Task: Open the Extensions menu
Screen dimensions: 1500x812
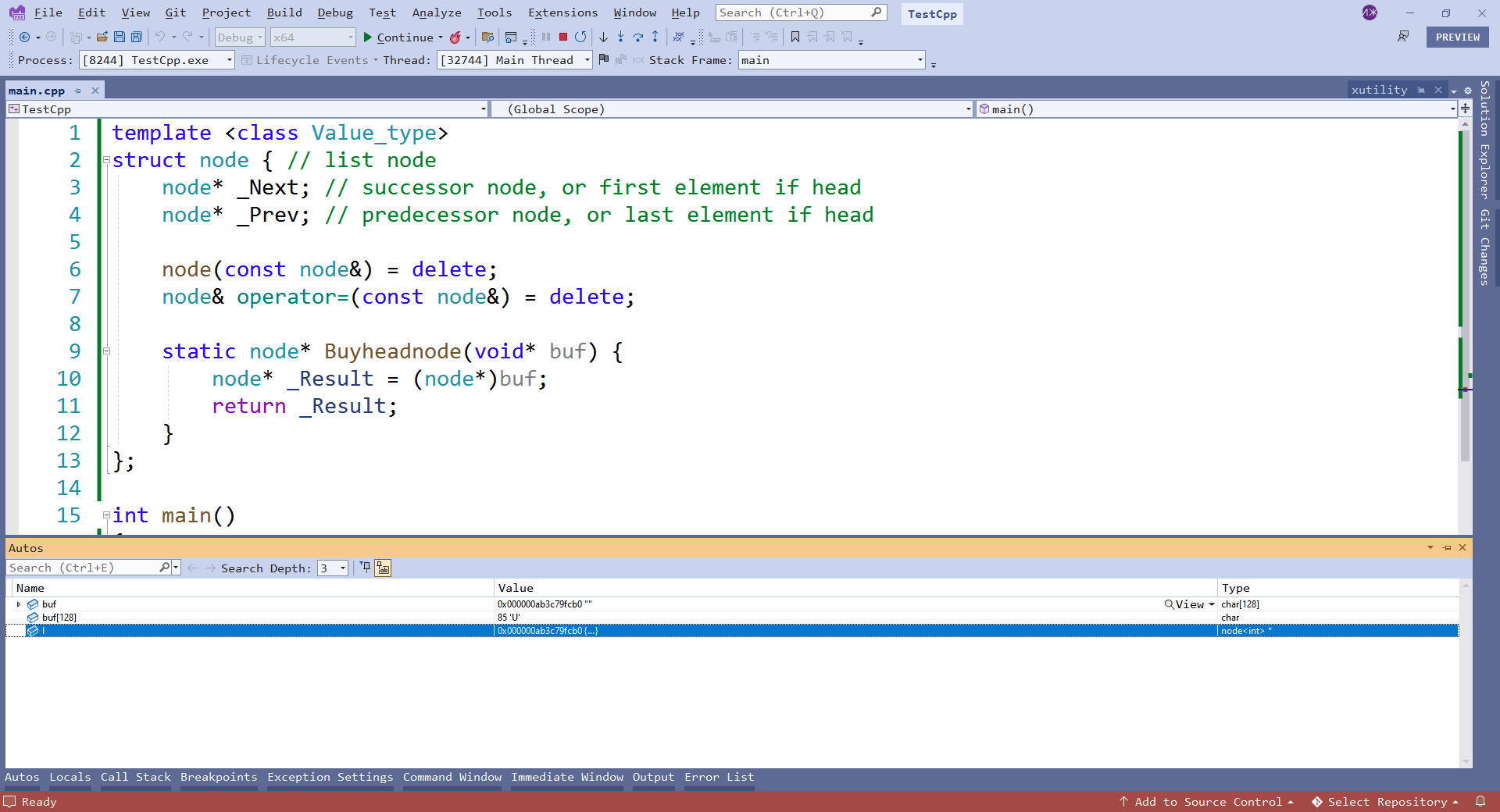Action: click(x=562, y=12)
